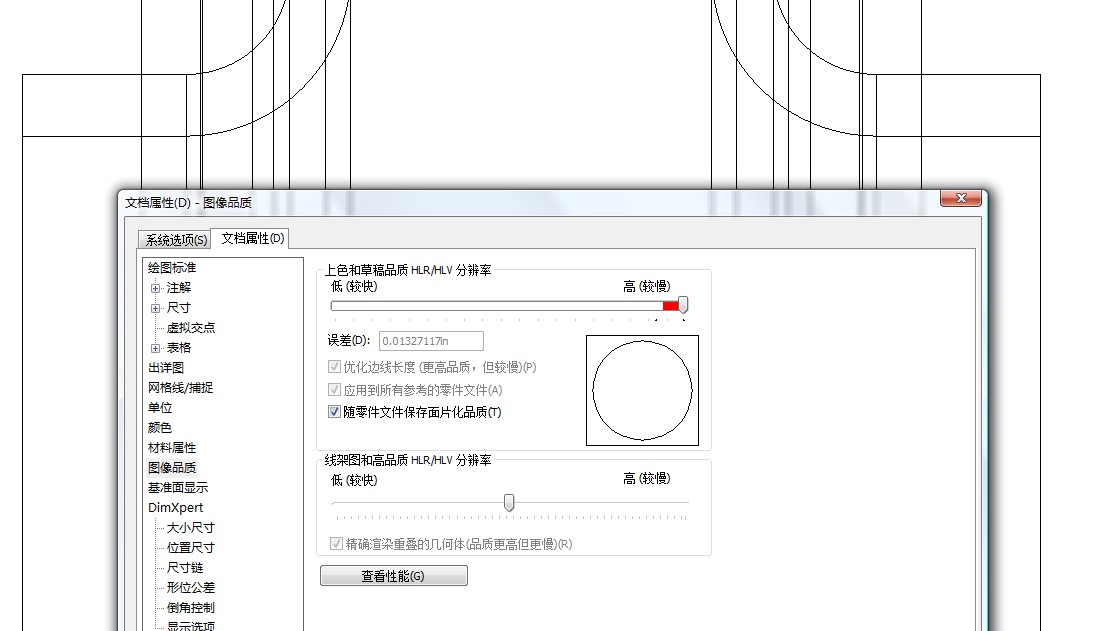
Task: Expand the 尺寸 tree node
Action: tap(155, 309)
